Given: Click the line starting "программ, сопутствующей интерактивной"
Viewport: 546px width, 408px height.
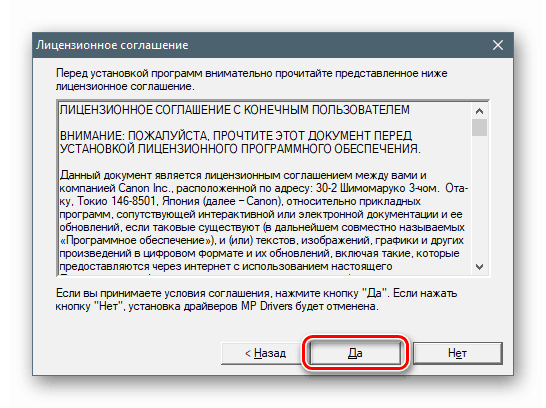Looking at the screenshot, I should 261,214.
